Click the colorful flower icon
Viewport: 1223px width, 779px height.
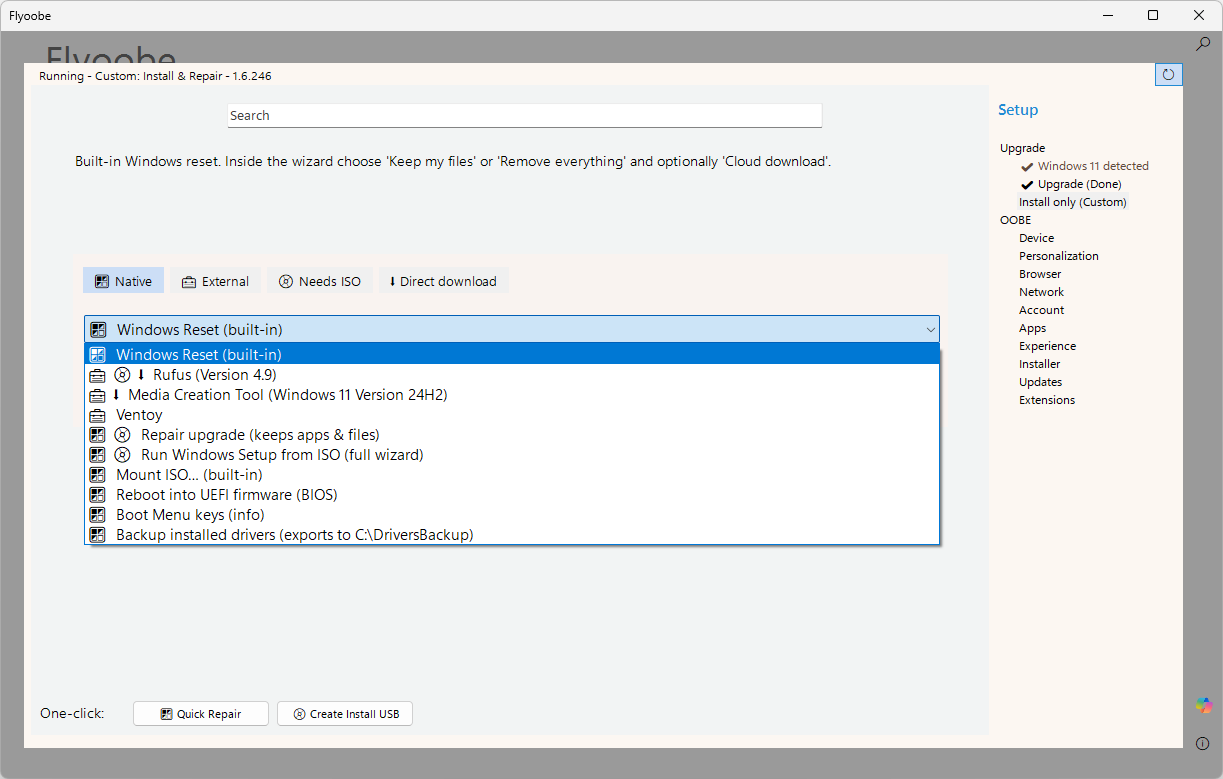coord(1204,706)
